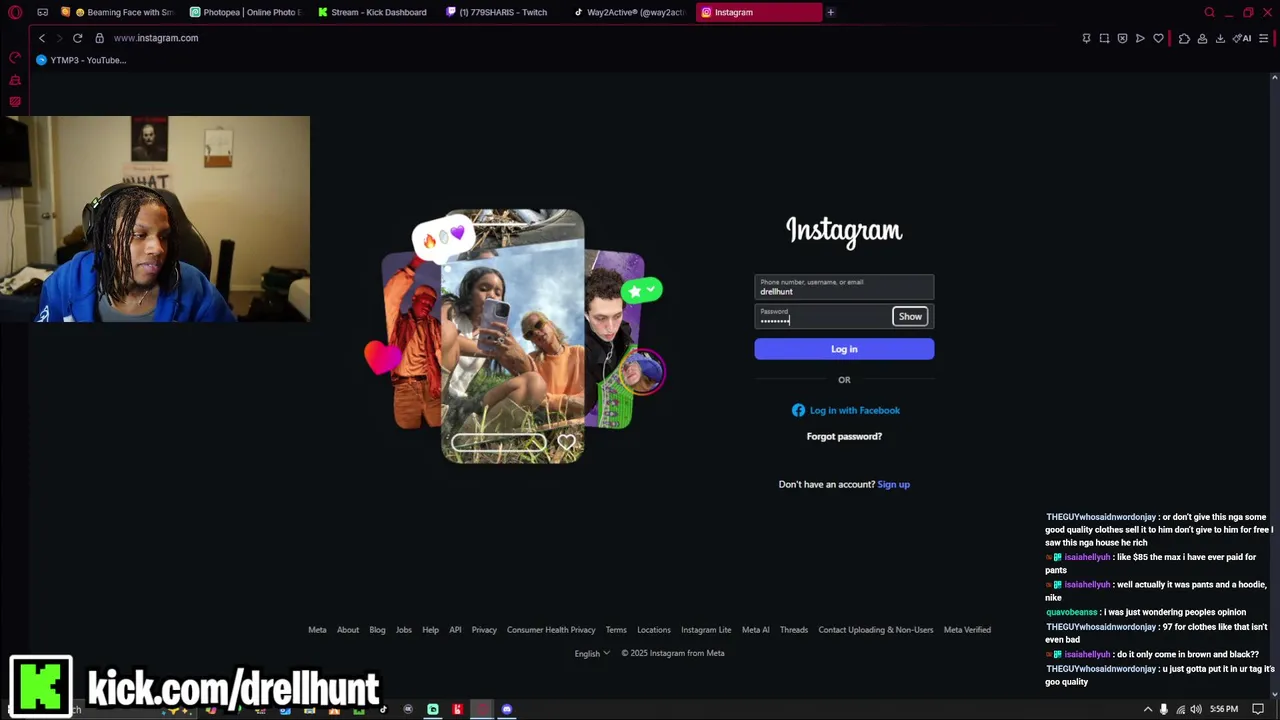Click the flow send arrow icon

pos(1140,38)
